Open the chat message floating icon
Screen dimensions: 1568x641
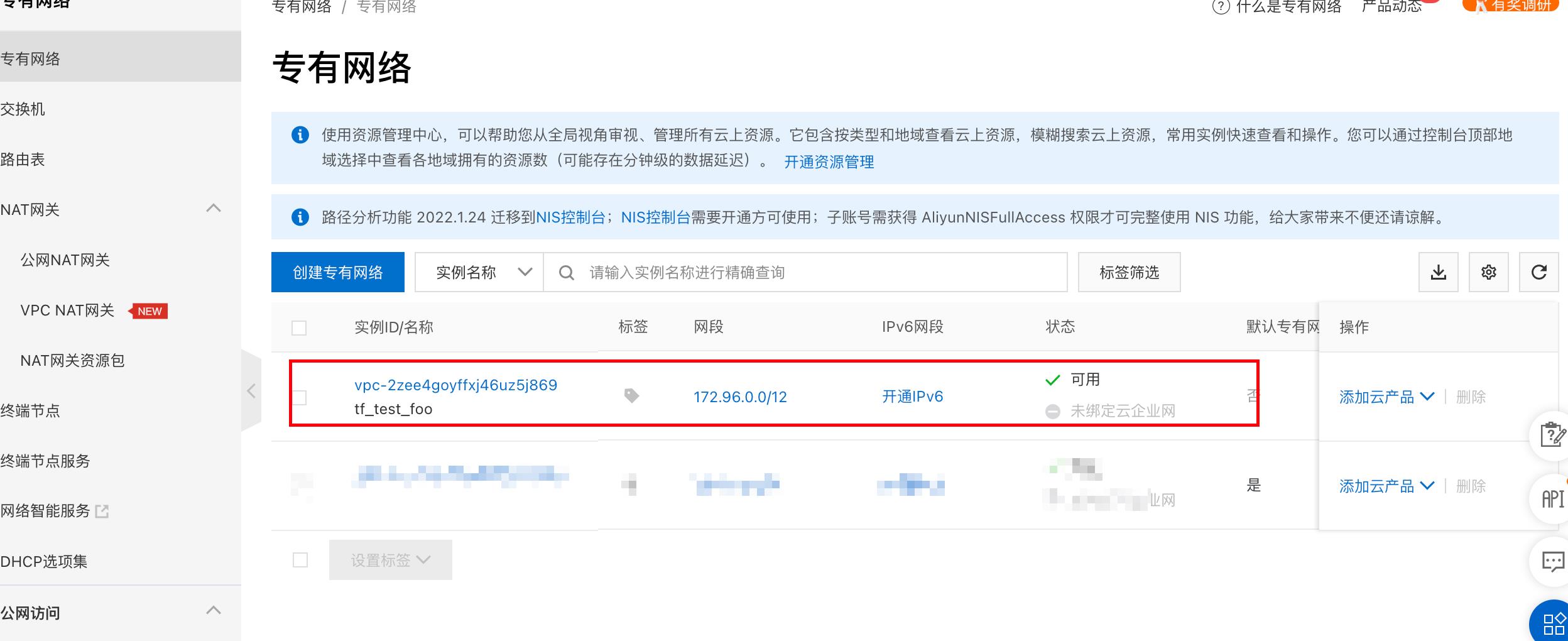click(1553, 561)
